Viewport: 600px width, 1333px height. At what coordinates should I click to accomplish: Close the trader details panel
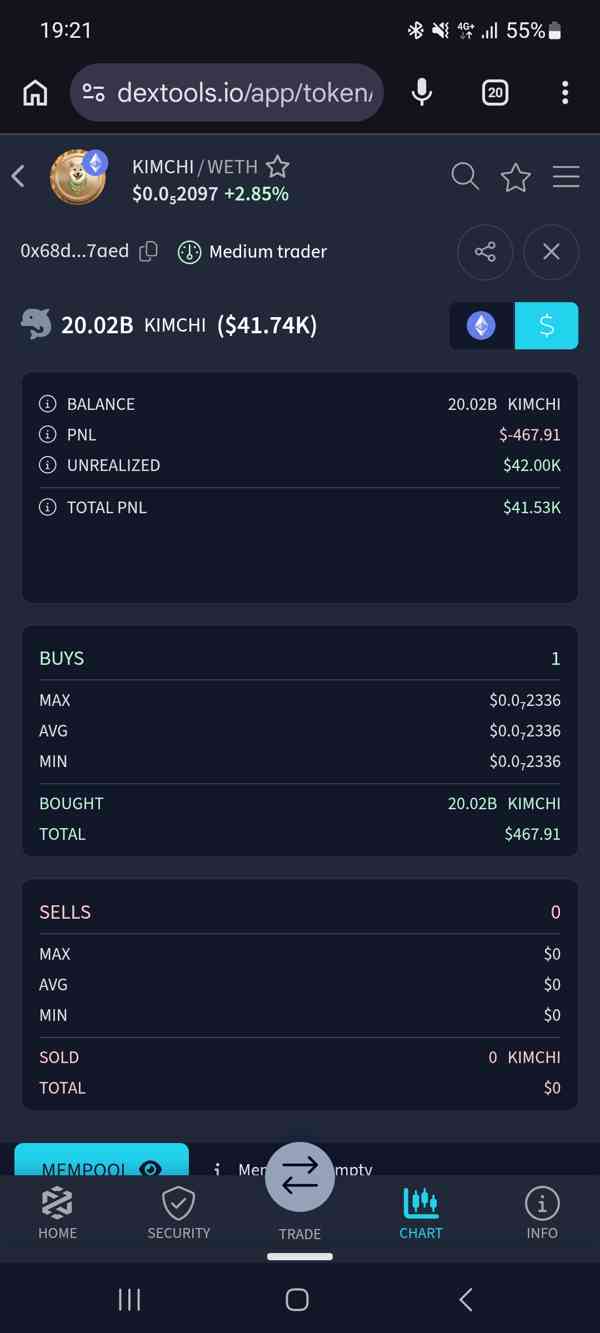551,252
